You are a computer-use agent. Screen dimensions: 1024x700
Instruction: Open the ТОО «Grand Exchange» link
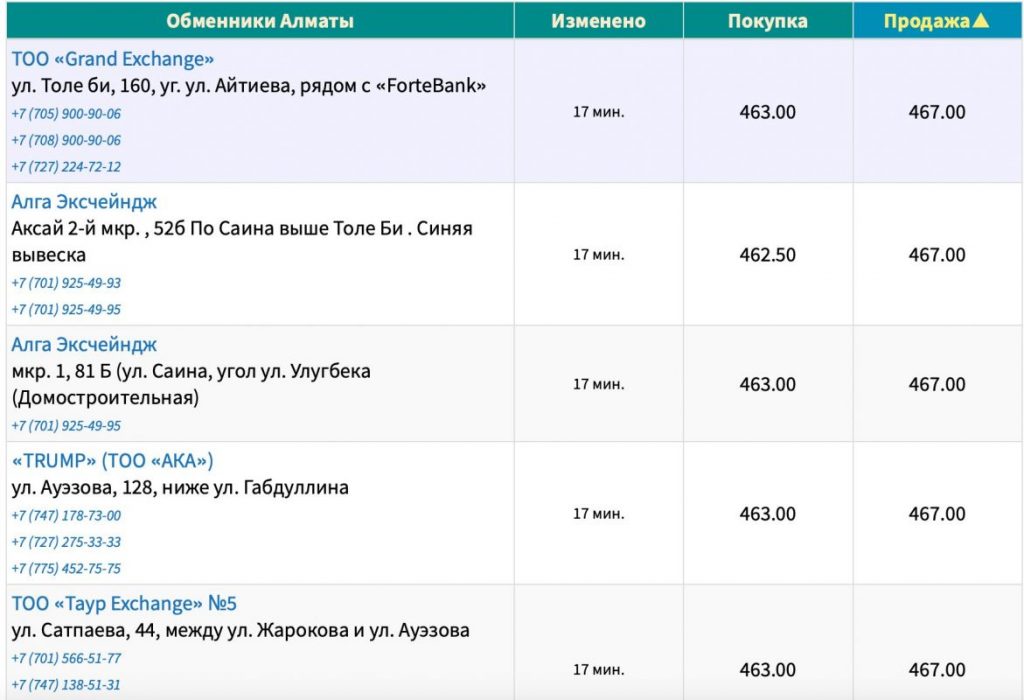(x=112, y=59)
